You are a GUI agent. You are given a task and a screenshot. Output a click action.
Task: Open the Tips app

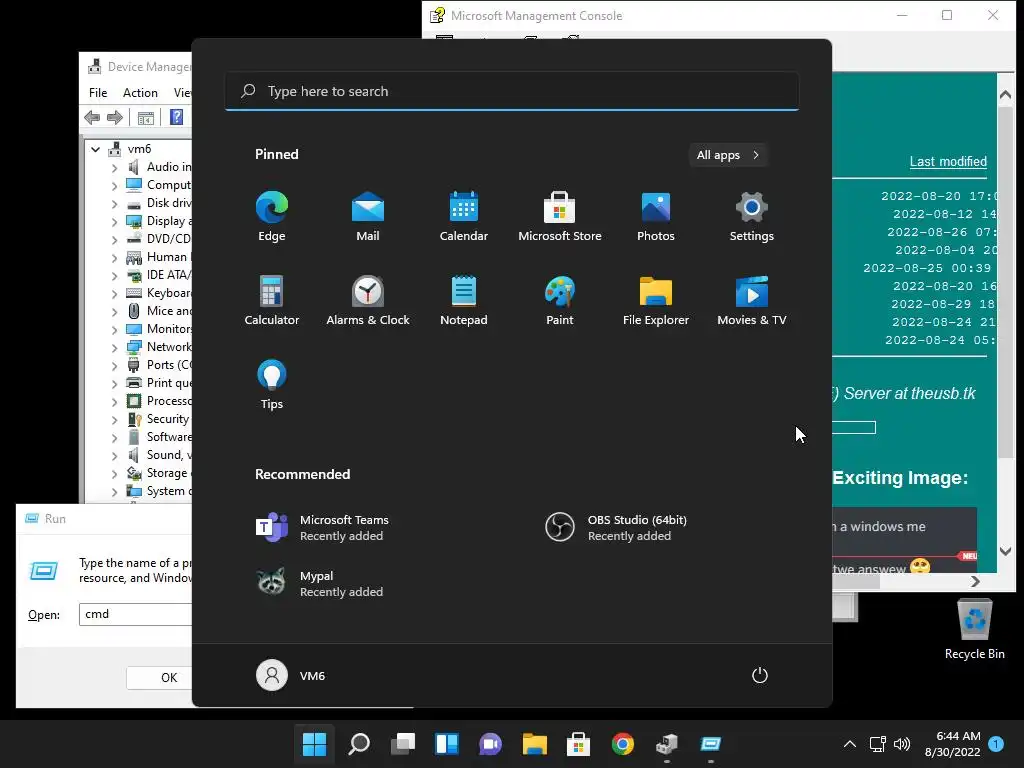coord(272,385)
